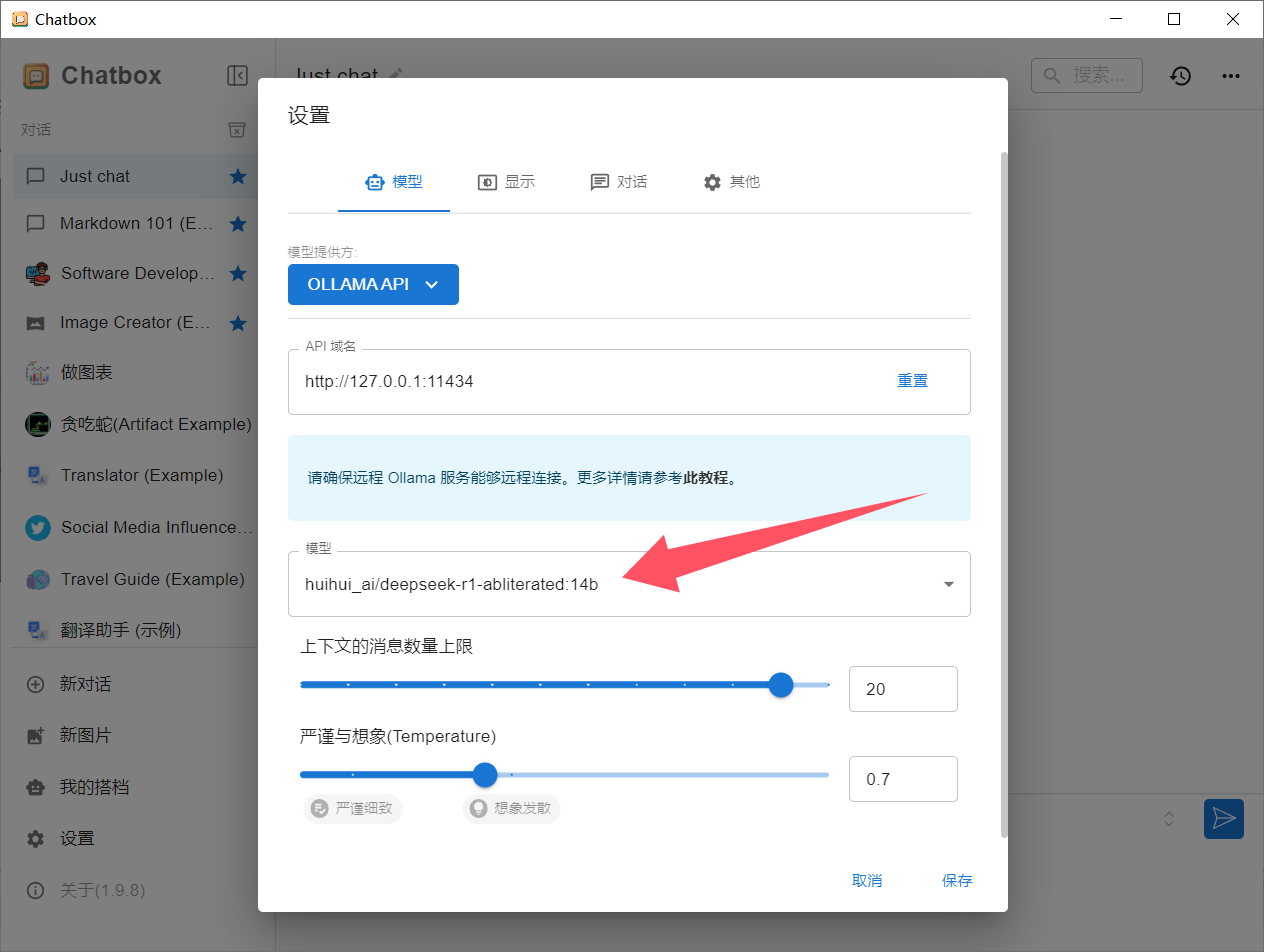Open the three-dot more options menu
Screen dimensions: 1264x952
tap(1231, 75)
